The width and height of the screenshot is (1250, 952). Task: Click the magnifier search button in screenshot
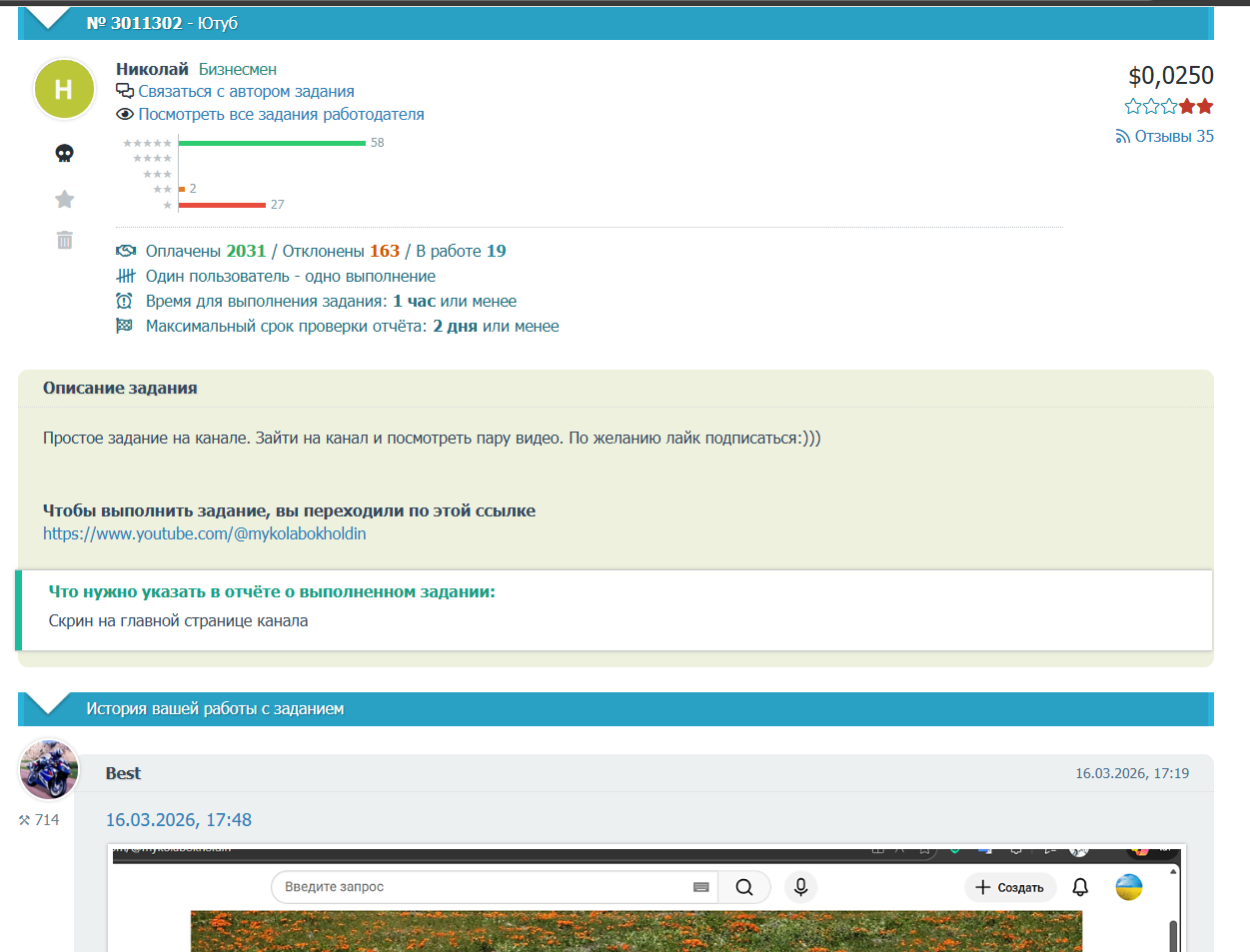click(x=744, y=887)
